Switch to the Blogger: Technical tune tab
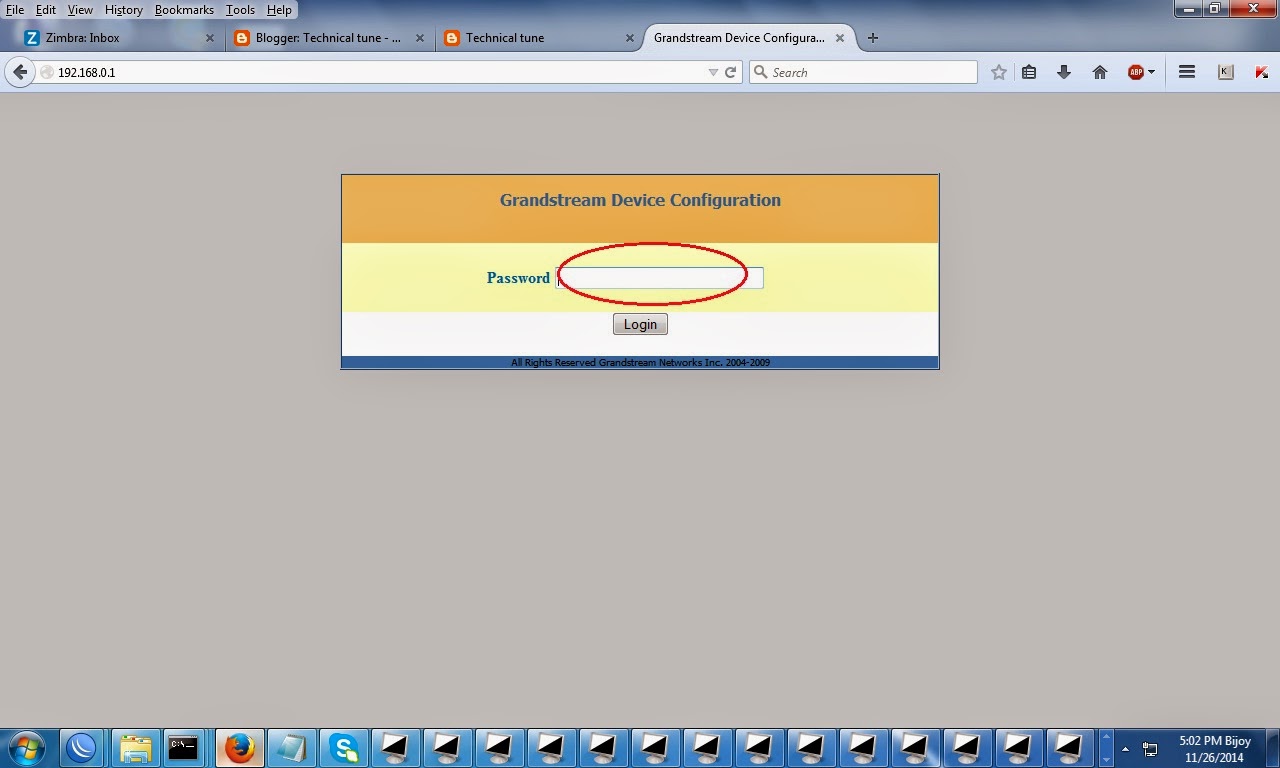This screenshot has height=768, width=1280. pos(328,38)
